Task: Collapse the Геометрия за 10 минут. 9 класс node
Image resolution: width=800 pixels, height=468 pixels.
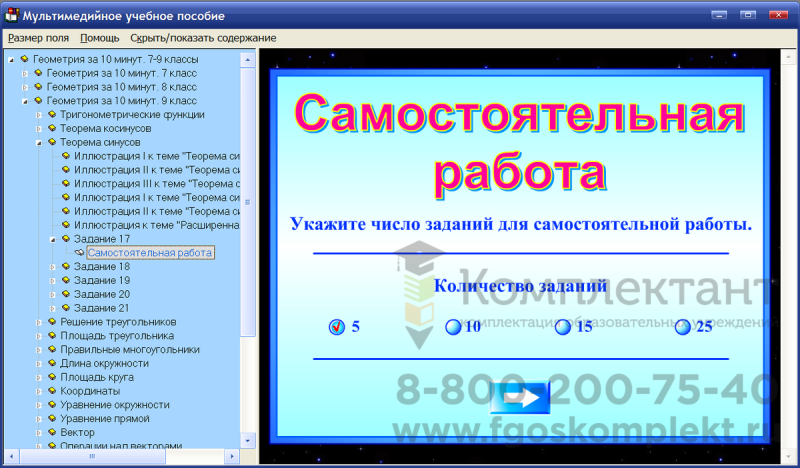Action: (x=24, y=101)
